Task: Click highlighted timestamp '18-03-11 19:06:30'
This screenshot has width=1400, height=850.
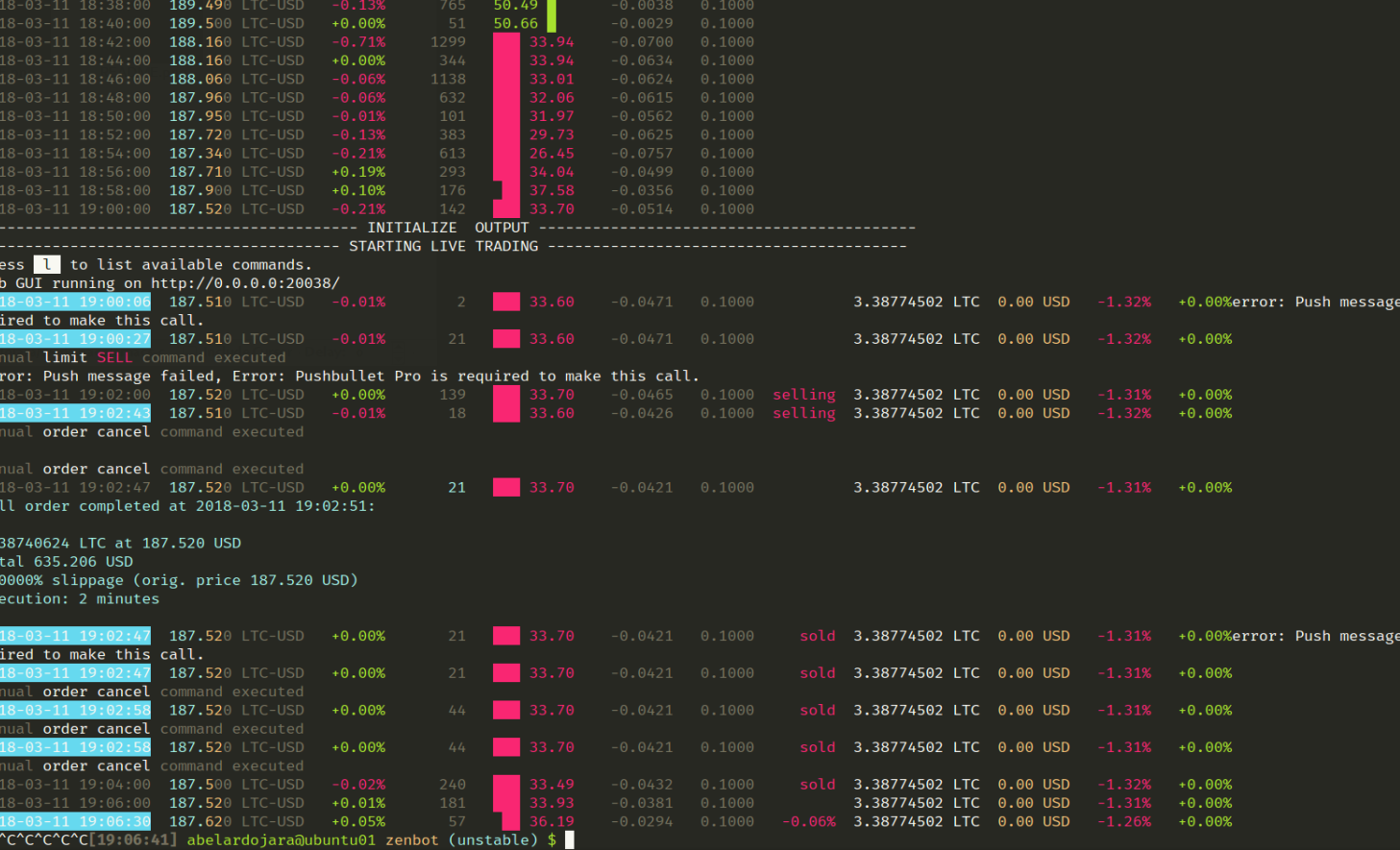Action: pyautogui.click(x=75, y=822)
